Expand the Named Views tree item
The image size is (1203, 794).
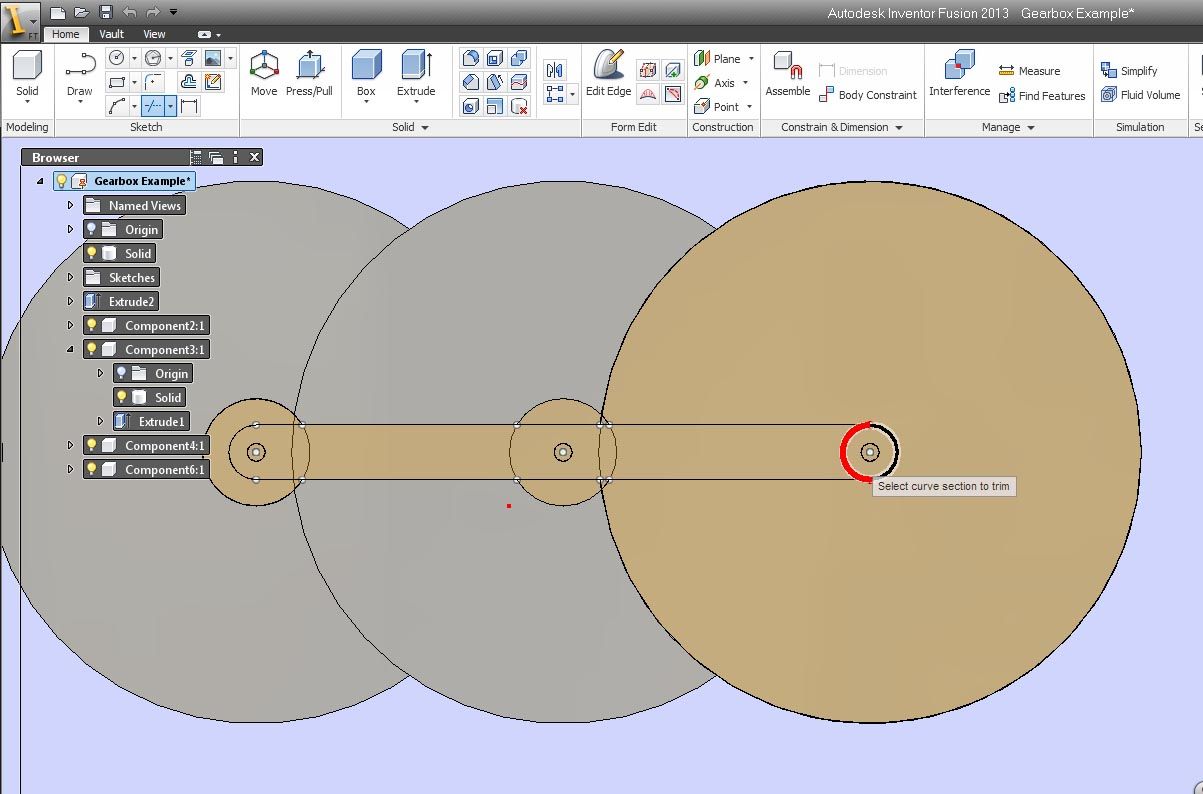point(69,205)
